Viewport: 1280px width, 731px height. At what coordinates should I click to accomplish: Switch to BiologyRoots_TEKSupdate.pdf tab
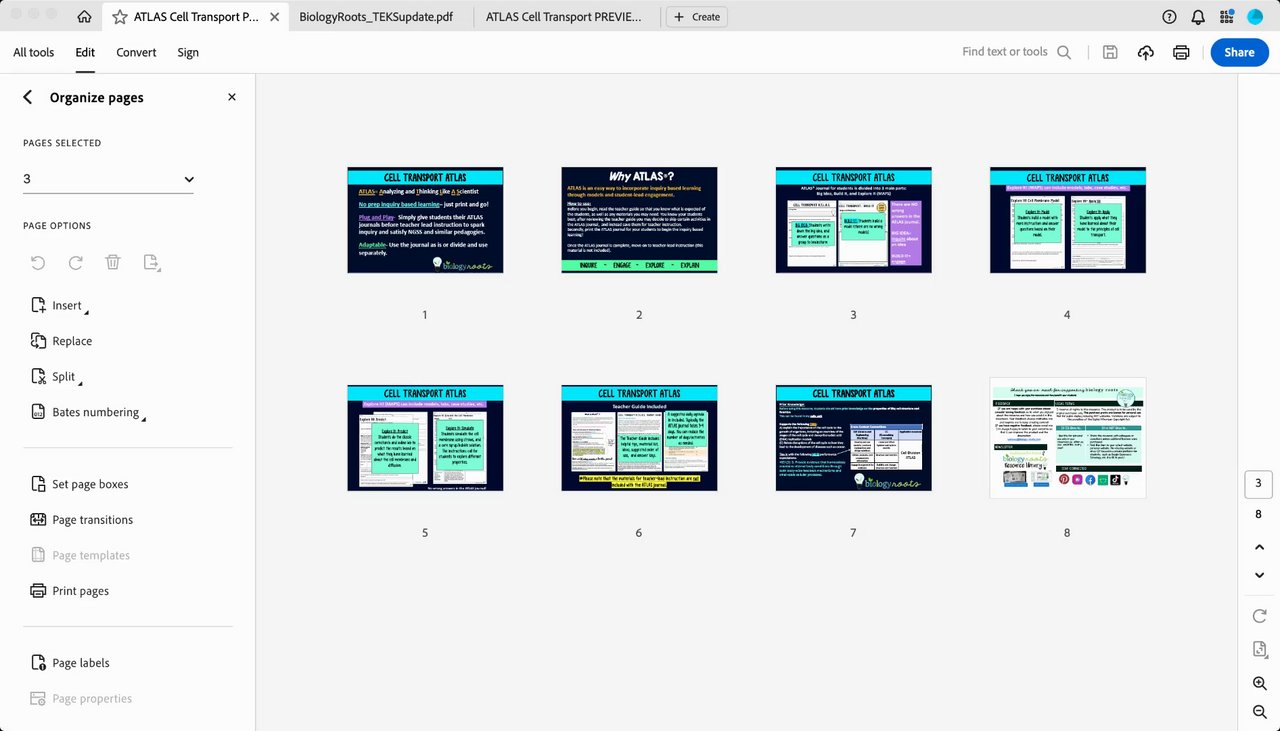[x=378, y=17]
